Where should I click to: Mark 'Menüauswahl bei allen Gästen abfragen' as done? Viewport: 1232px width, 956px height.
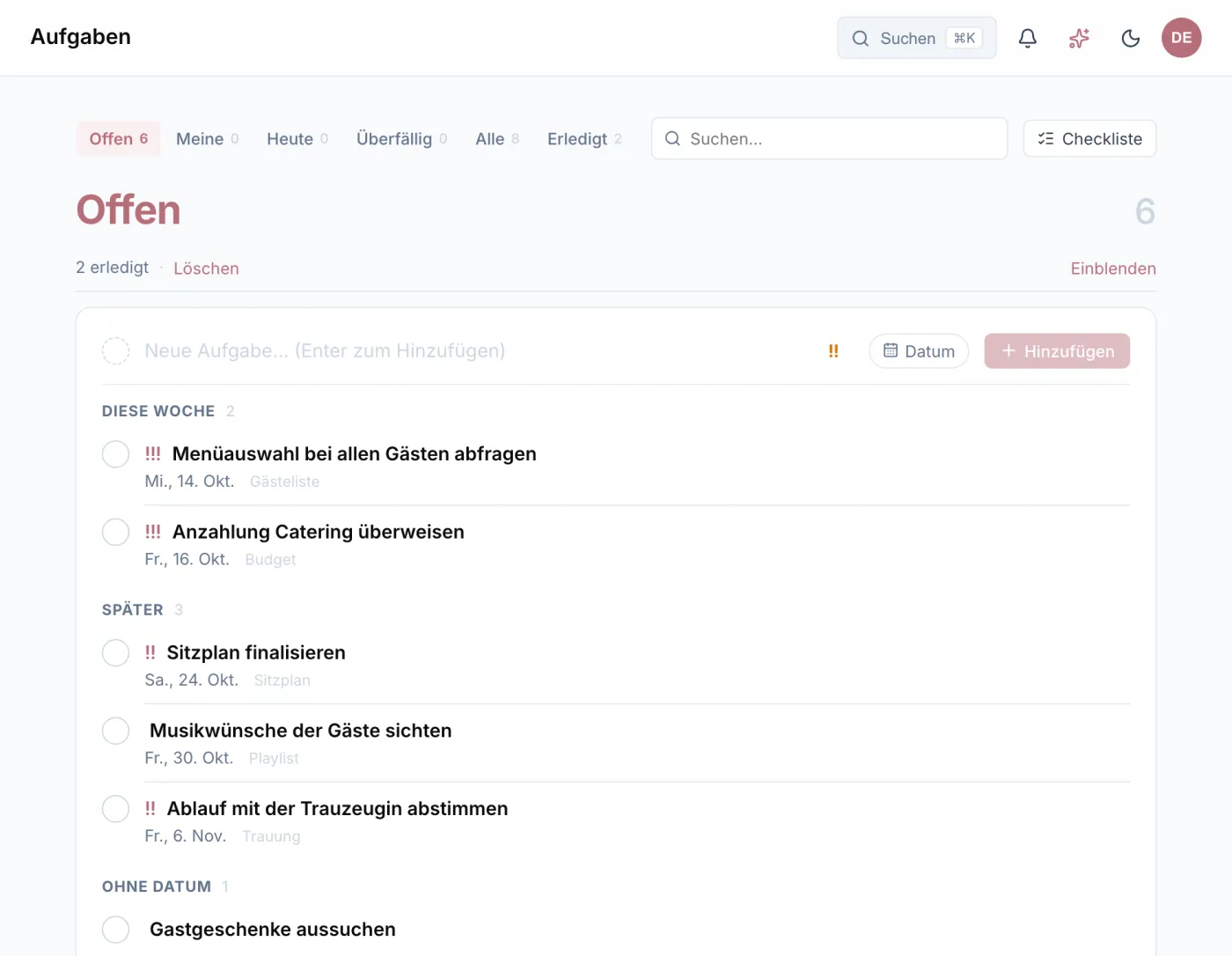click(x=115, y=454)
